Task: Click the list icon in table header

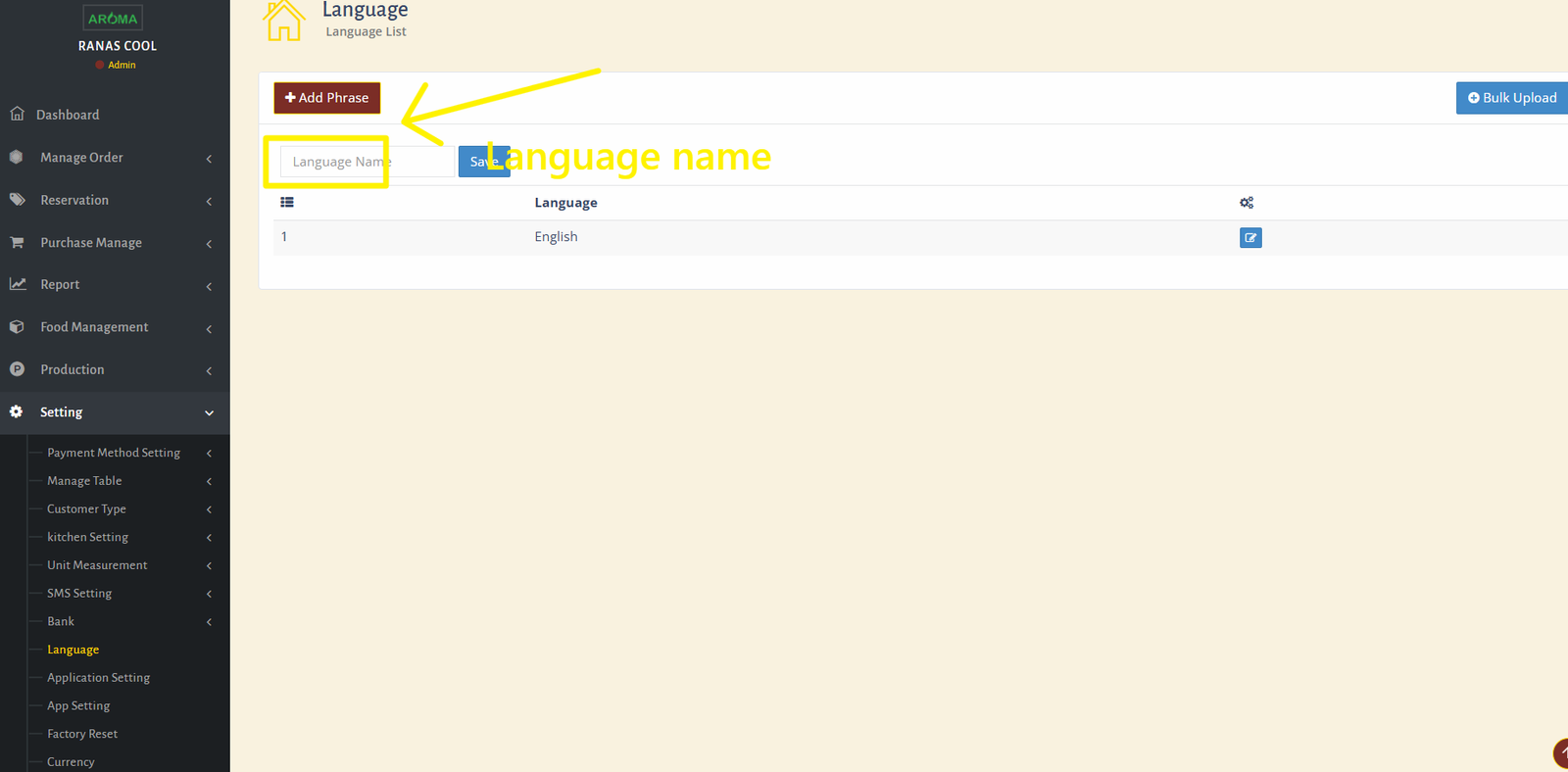Action: [287, 203]
